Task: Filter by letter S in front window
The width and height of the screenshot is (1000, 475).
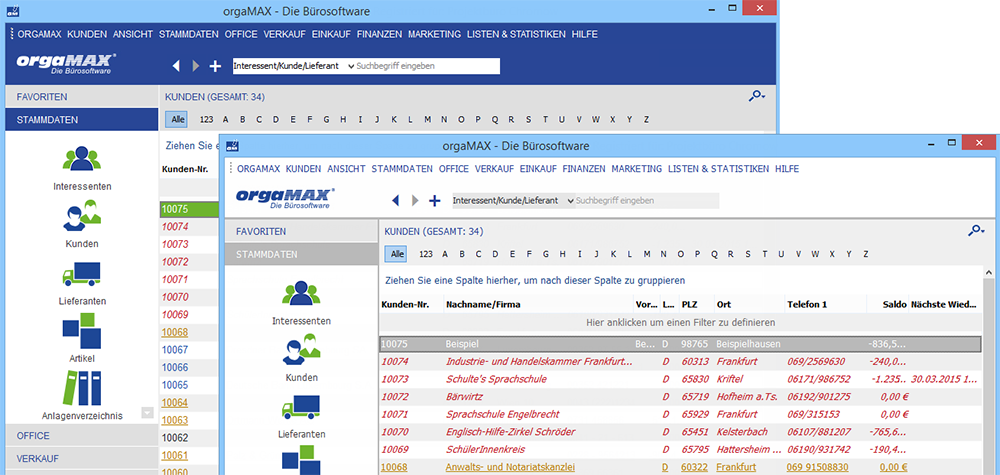Action: coord(748,254)
